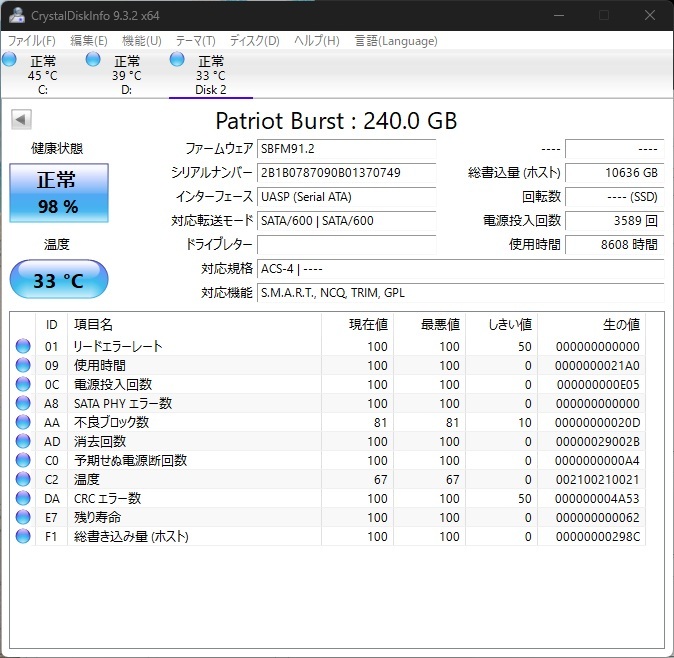The height and width of the screenshot is (658, 674).
Task: Click the しきい値 column header
Action: [510, 324]
